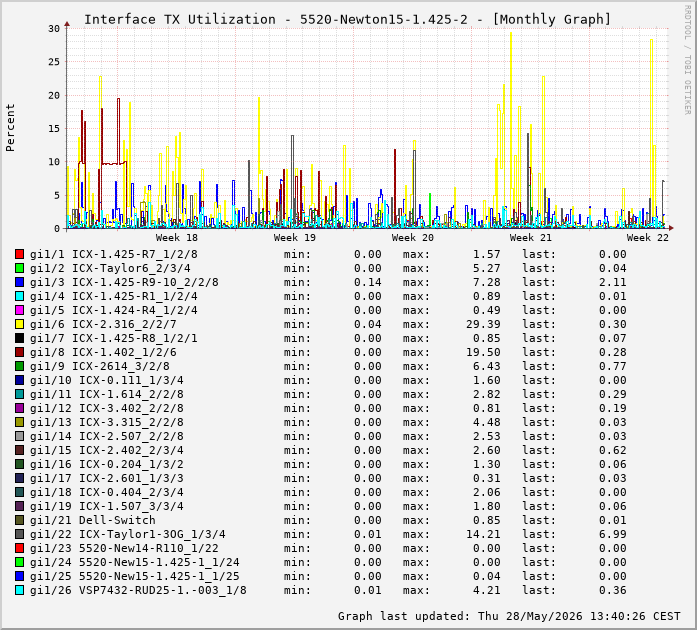This screenshot has width=697, height=630.
Task: Select legend label gi1/22 ICX-Taylor1-30G_1/3/4
Action: [128, 534]
